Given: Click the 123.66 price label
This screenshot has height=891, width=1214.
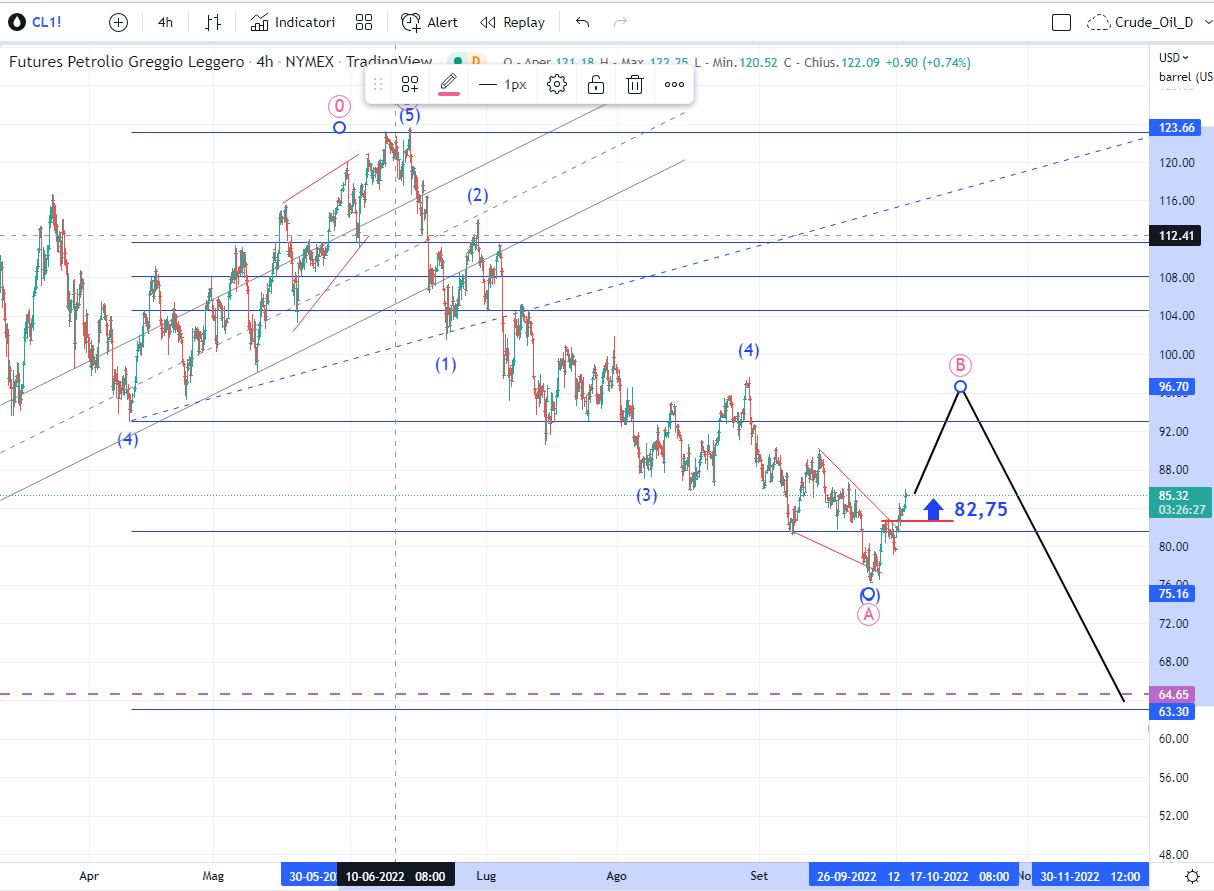Looking at the screenshot, I should pyautogui.click(x=1176, y=128).
